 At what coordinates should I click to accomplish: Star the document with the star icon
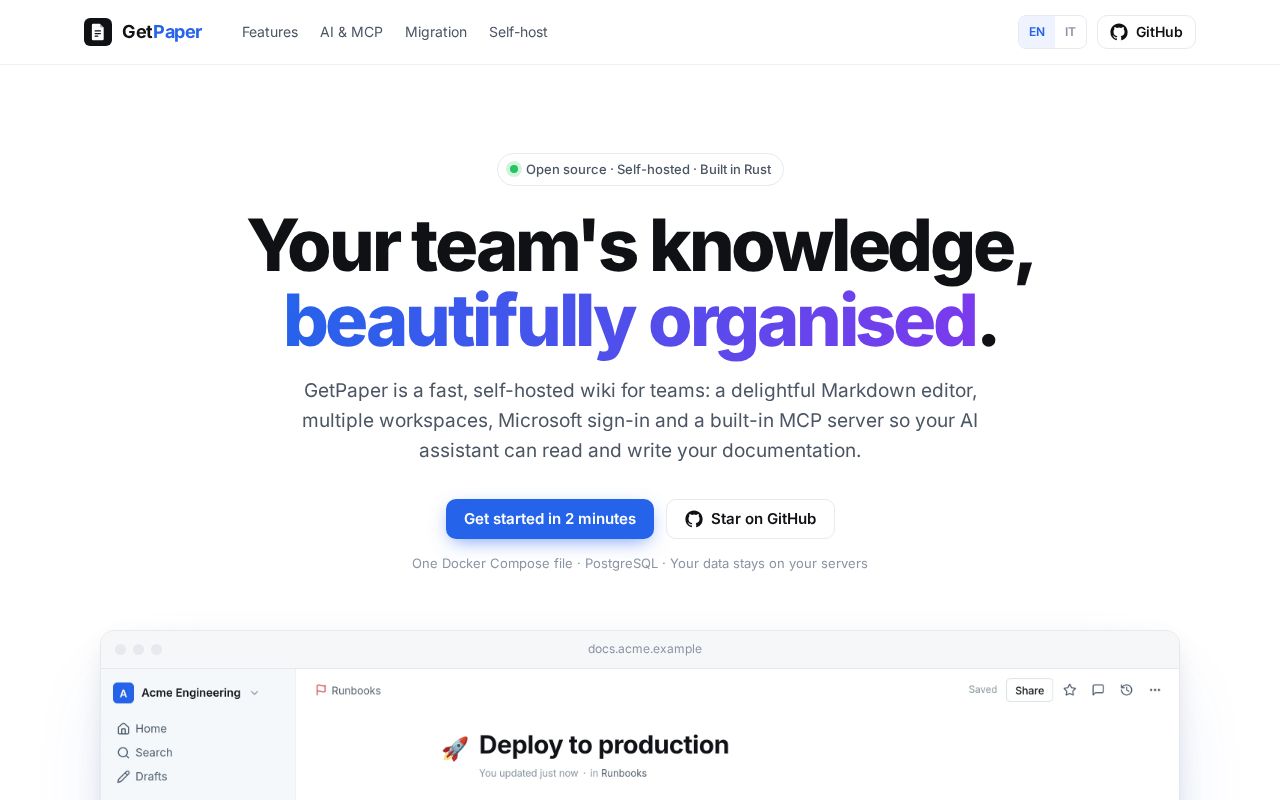1070,690
